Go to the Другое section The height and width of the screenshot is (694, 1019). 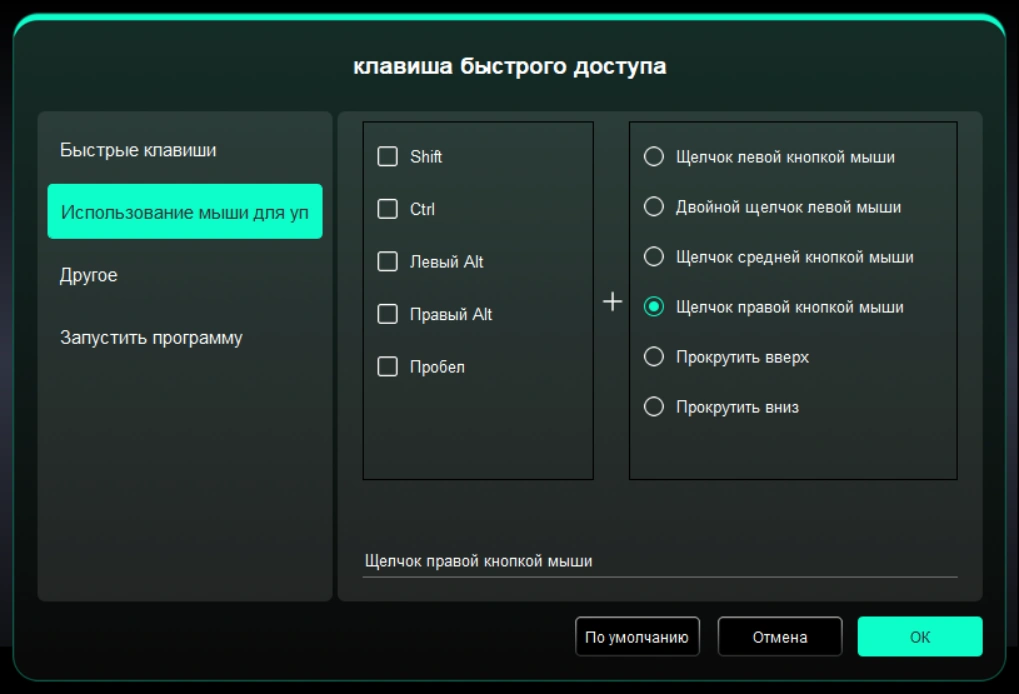point(89,275)
